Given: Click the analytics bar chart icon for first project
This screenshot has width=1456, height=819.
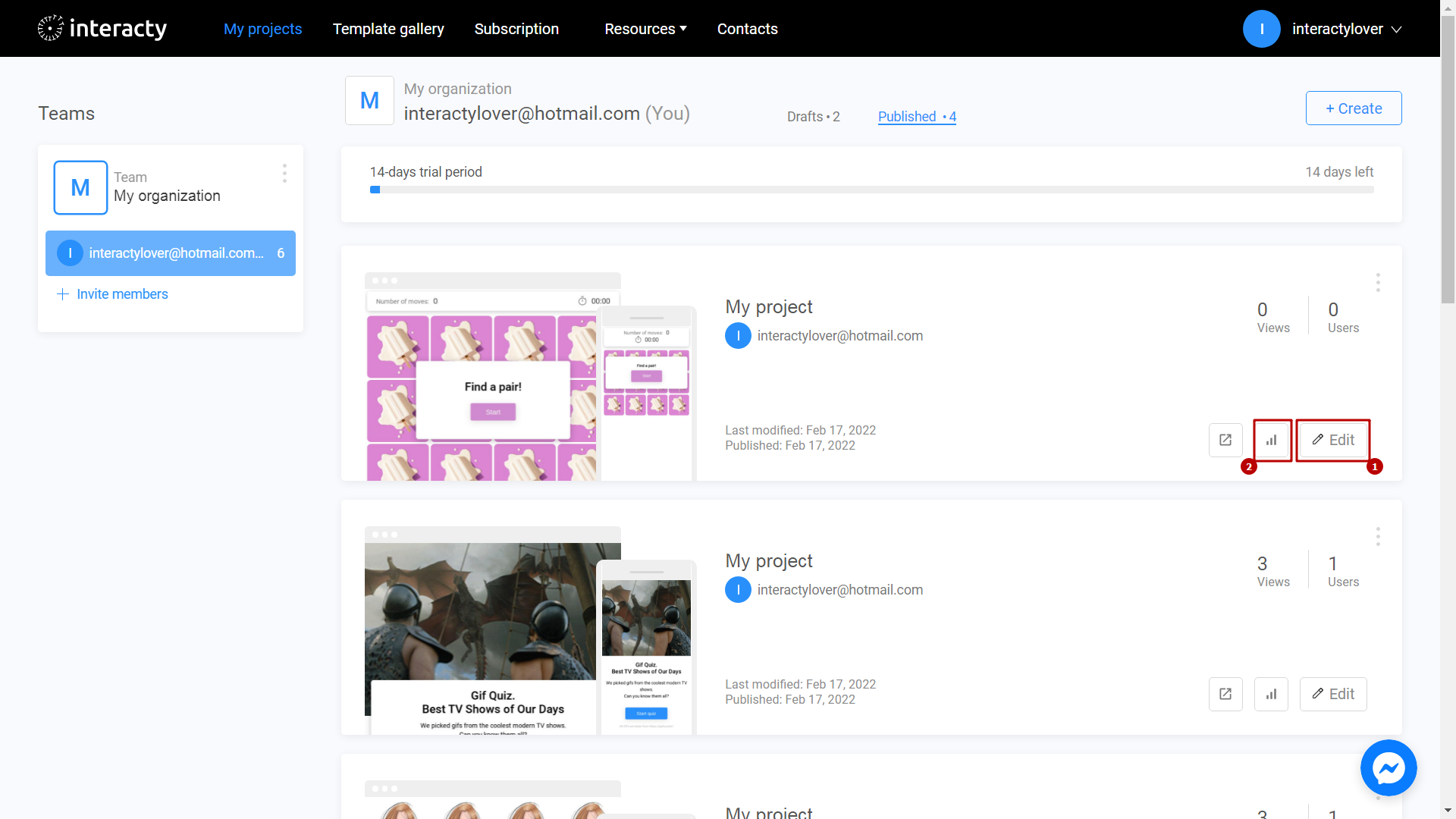Looking at the screenshot, I should (x=1271, y=440).
